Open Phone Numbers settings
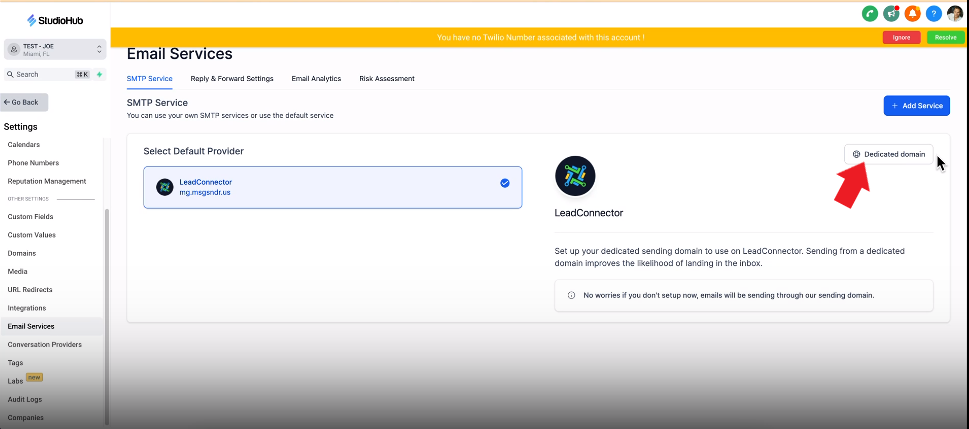The image size is (969, 429). coord(33,163)
